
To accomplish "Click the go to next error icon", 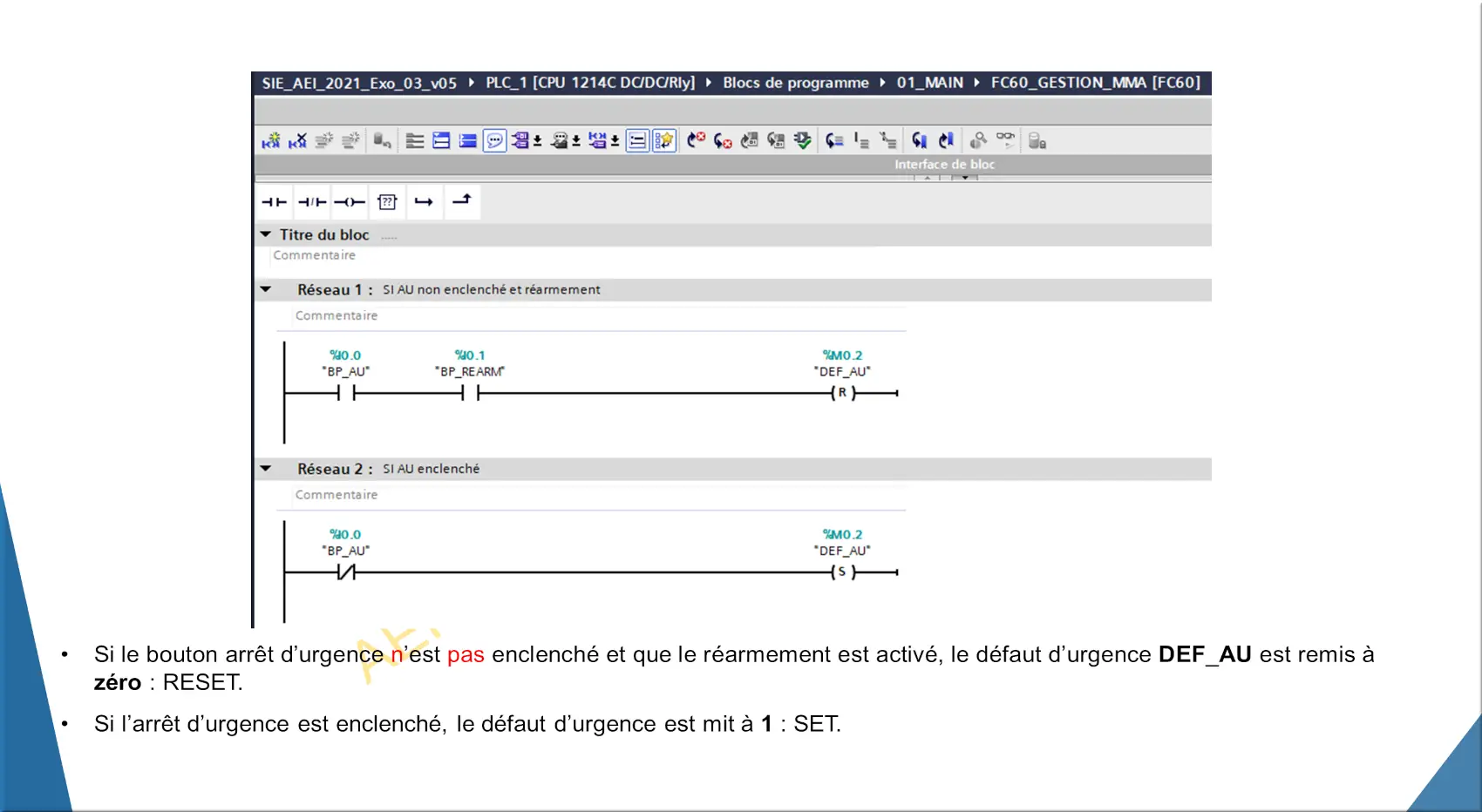I will pos(723,140).
